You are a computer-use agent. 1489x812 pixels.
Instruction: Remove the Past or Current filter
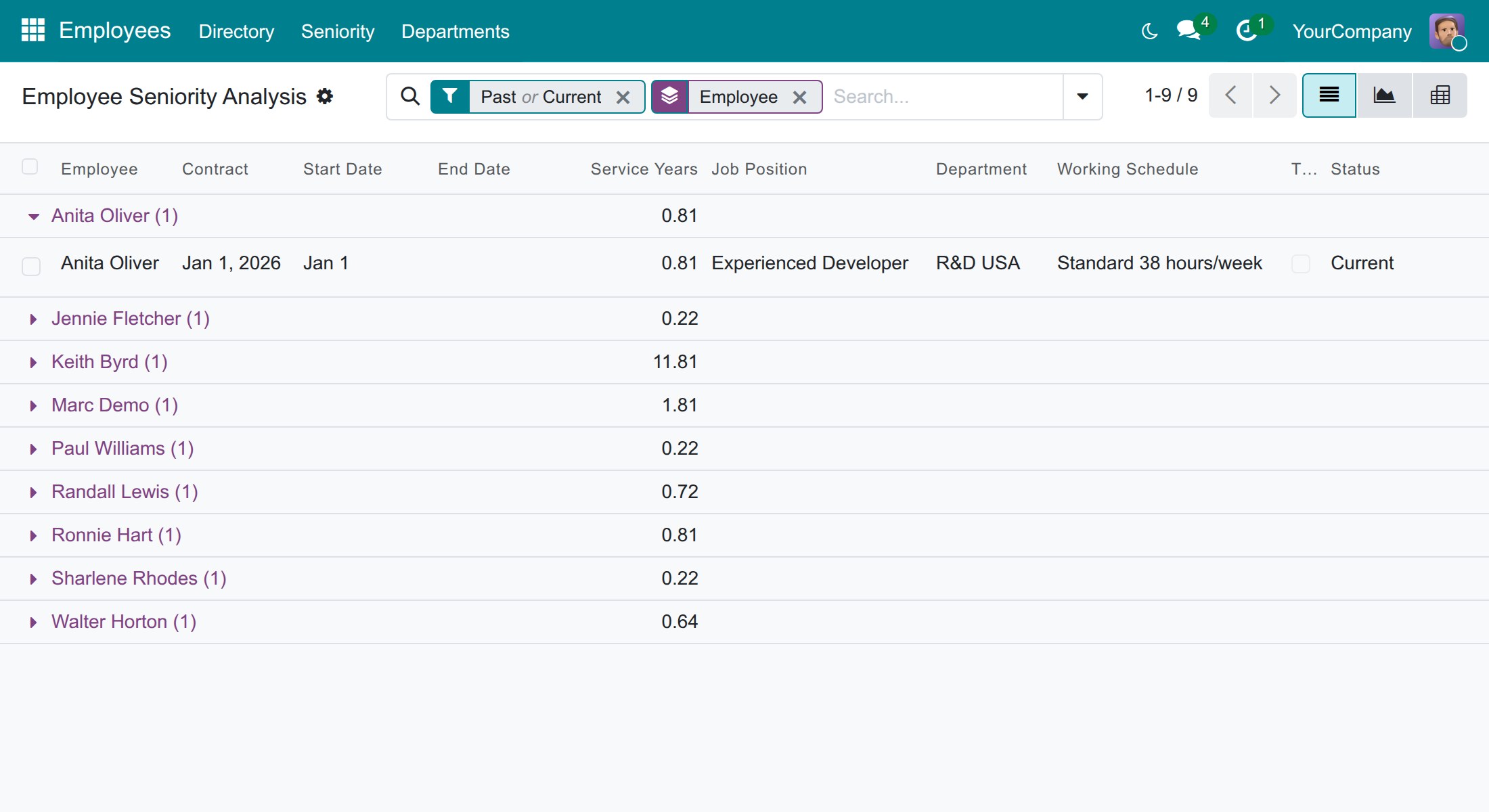pos(623,97)
